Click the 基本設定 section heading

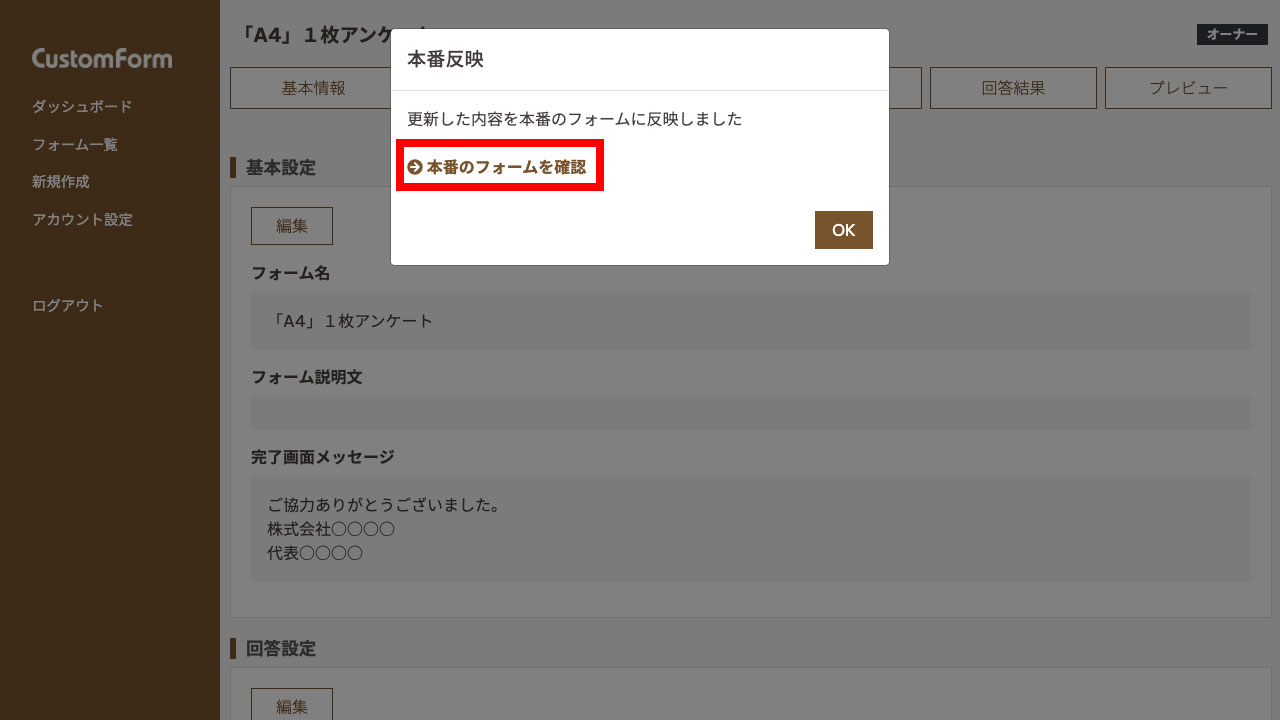click(x=280, y=167)
